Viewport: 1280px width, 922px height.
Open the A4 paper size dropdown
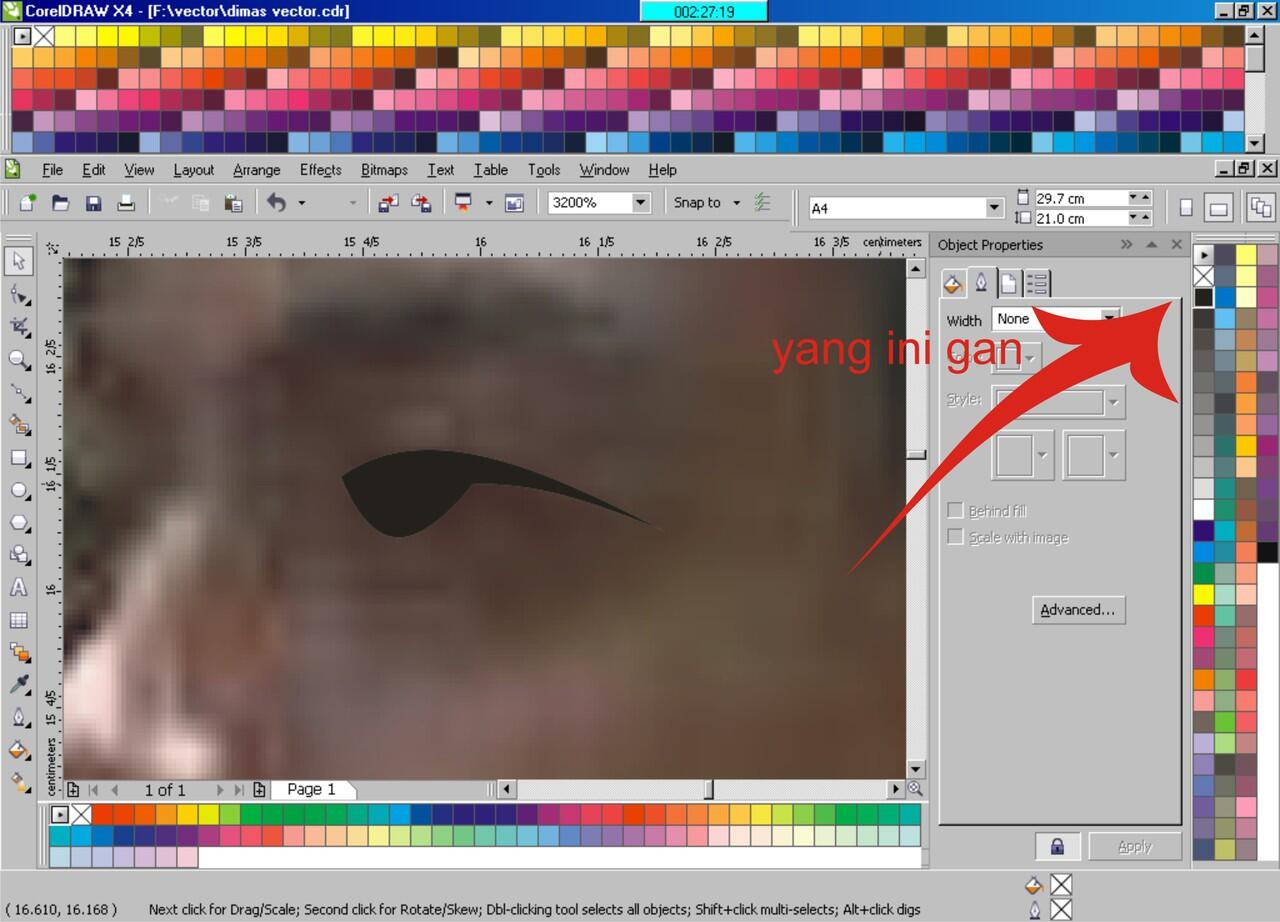pyautogui.click(x=994, y=208)
